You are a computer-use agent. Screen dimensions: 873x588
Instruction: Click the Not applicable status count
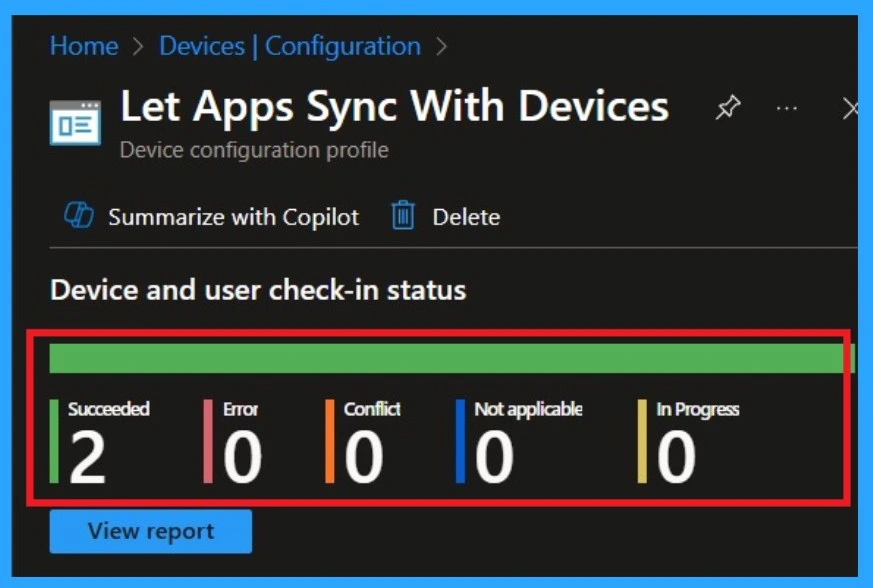tap(494, 458)
